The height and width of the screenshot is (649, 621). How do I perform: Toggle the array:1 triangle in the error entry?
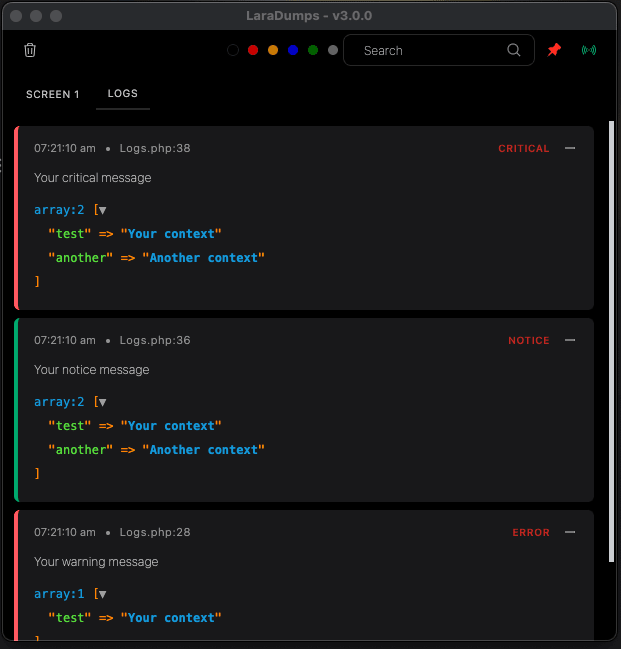(102, 594)
